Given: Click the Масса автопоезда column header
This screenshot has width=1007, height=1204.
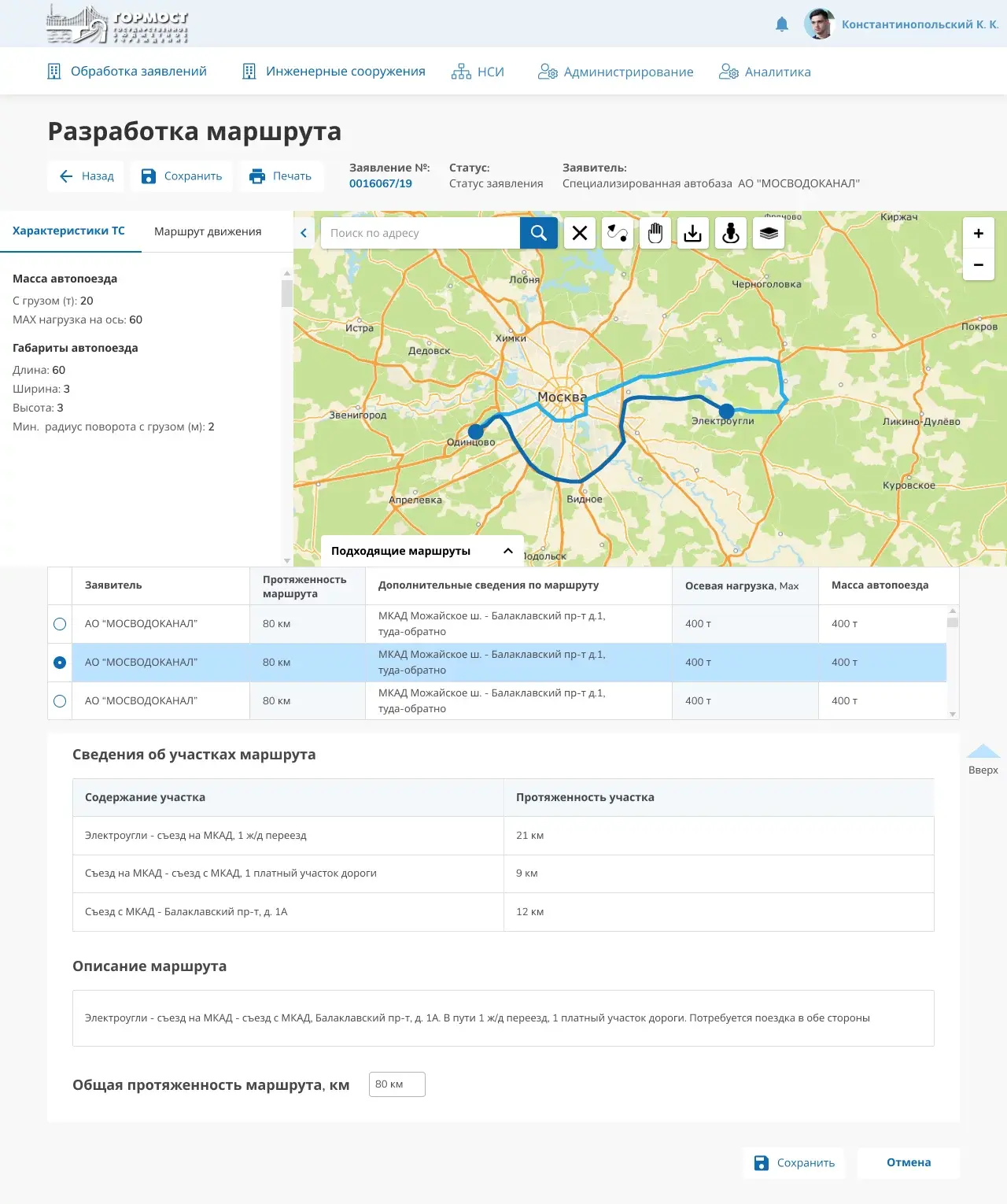Looking at the screenshot, I should click(888, 586).
